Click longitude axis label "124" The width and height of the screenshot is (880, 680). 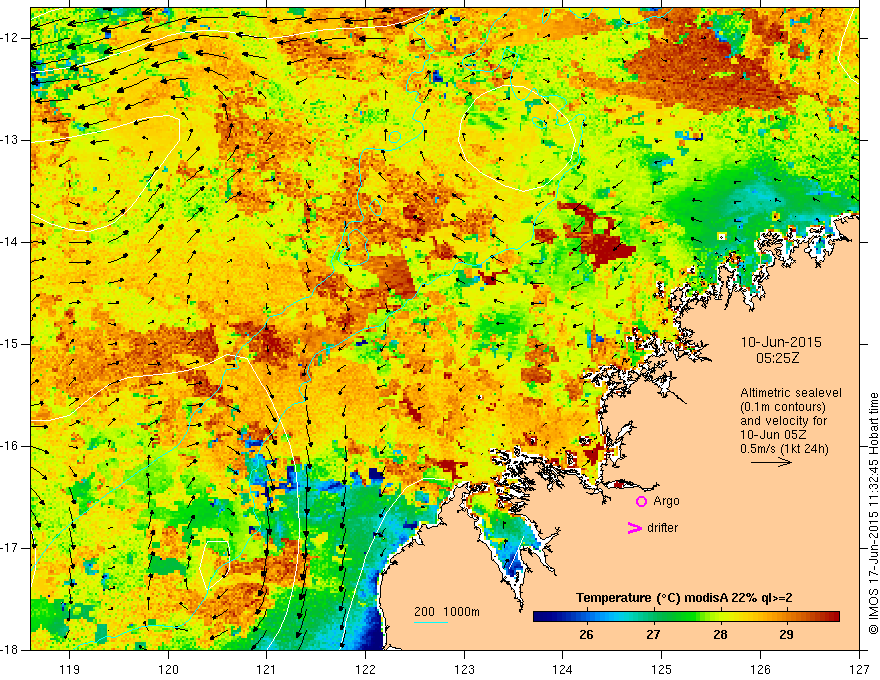563,669
